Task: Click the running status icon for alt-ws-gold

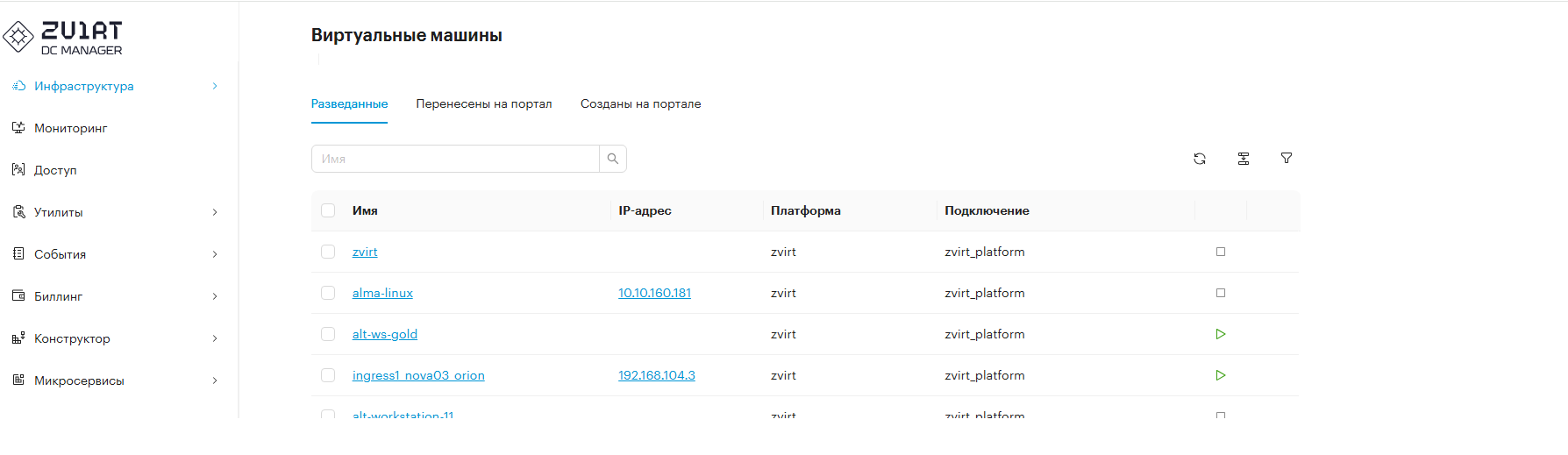Action: point(1220,334)
